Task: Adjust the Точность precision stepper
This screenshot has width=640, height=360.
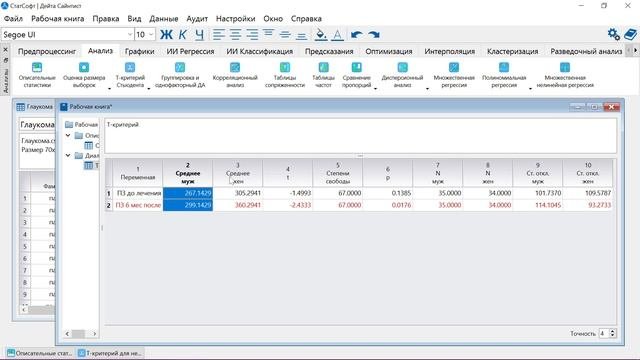Action: (612, 333)
